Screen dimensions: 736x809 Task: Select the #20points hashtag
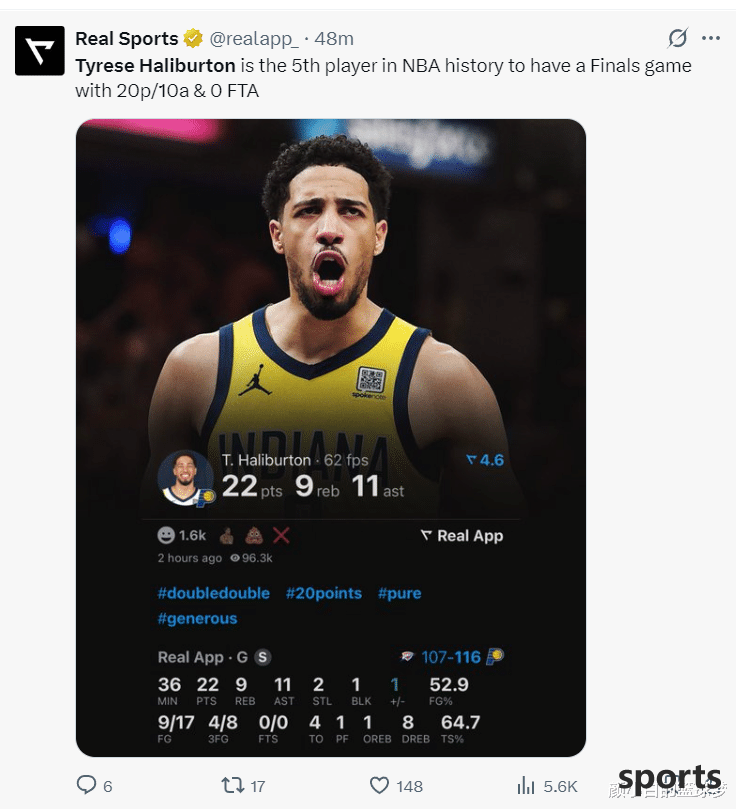click(x=324, y=593)
